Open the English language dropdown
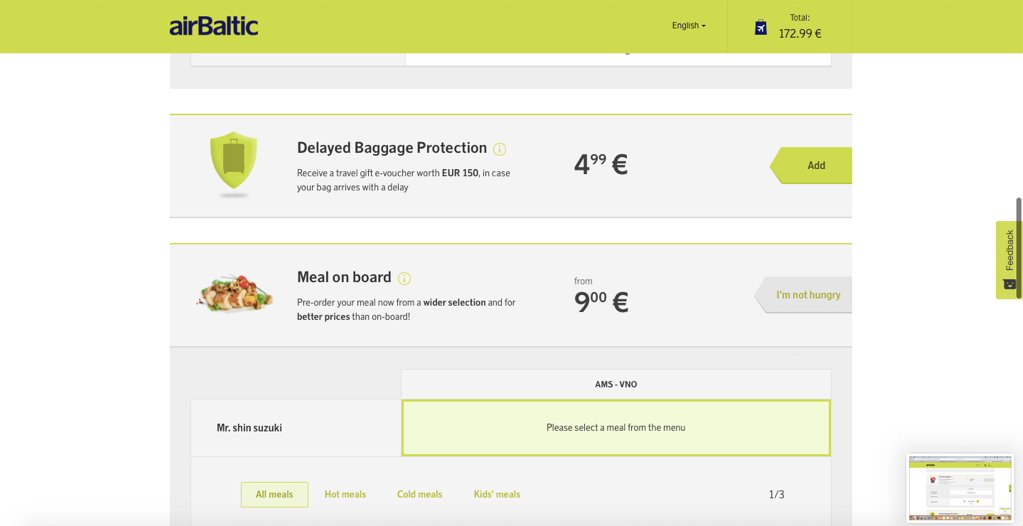Viewport: 1023px width, 526px height. 689,26
